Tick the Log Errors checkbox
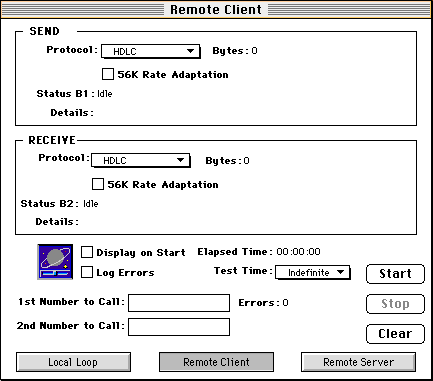 coord(87,272)
